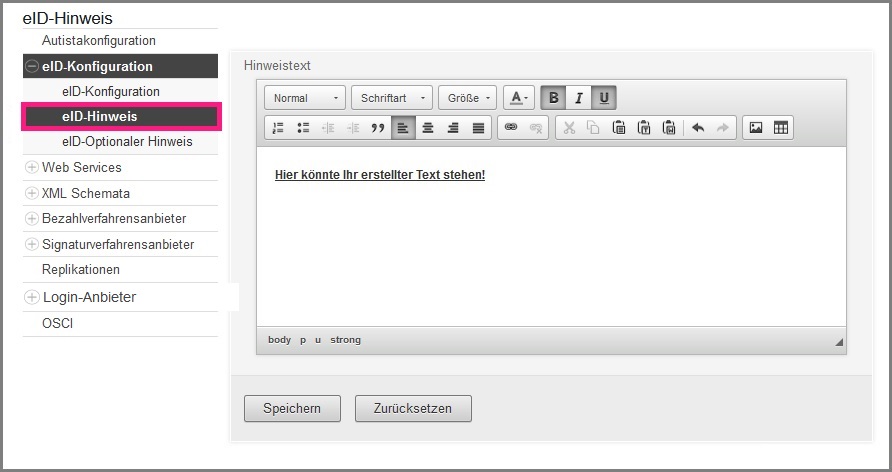Insert a numbered list

[279, 128]
